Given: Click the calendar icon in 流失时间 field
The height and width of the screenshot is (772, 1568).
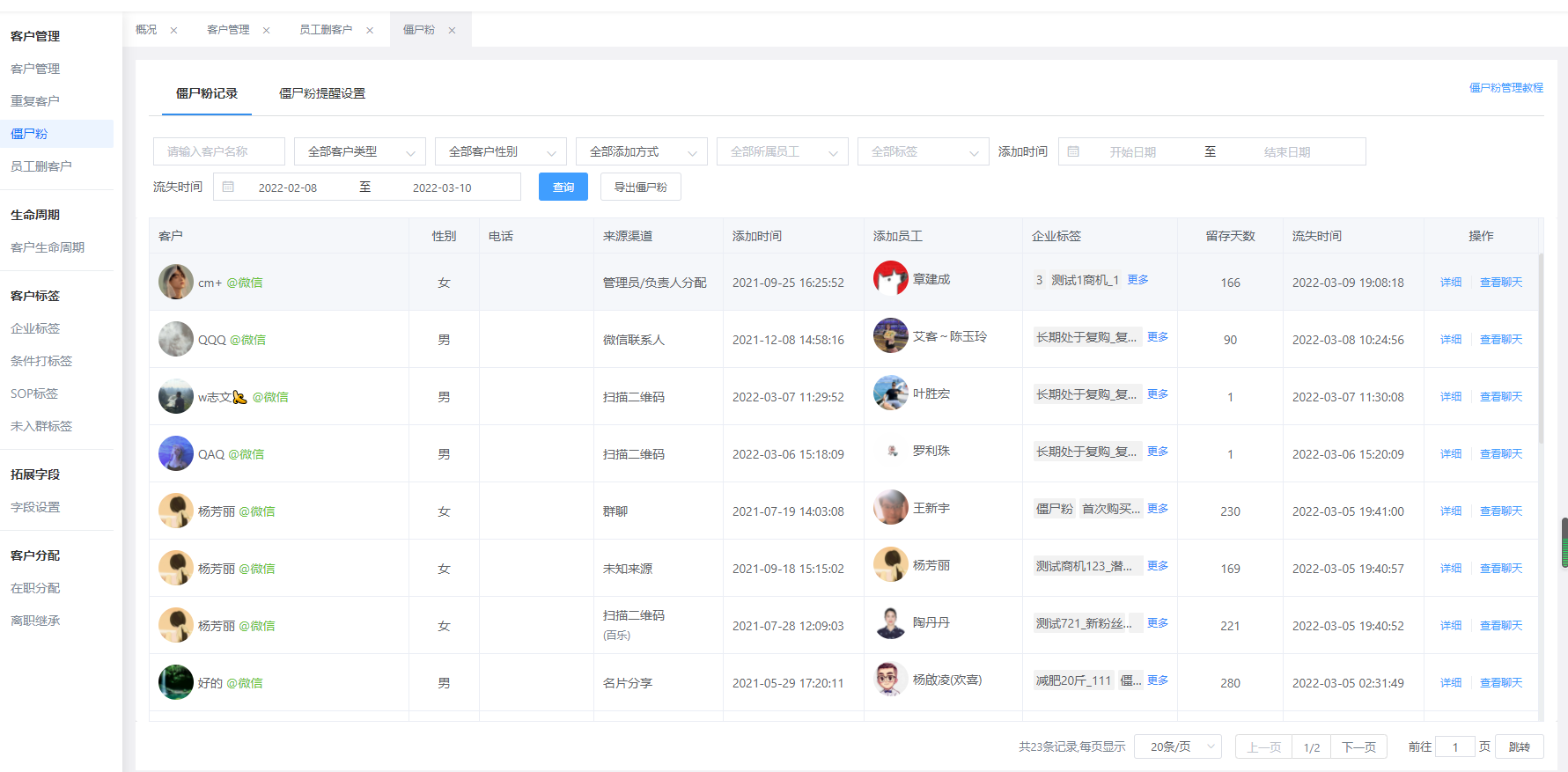Looking at the screenshot, I should (228, 187).
